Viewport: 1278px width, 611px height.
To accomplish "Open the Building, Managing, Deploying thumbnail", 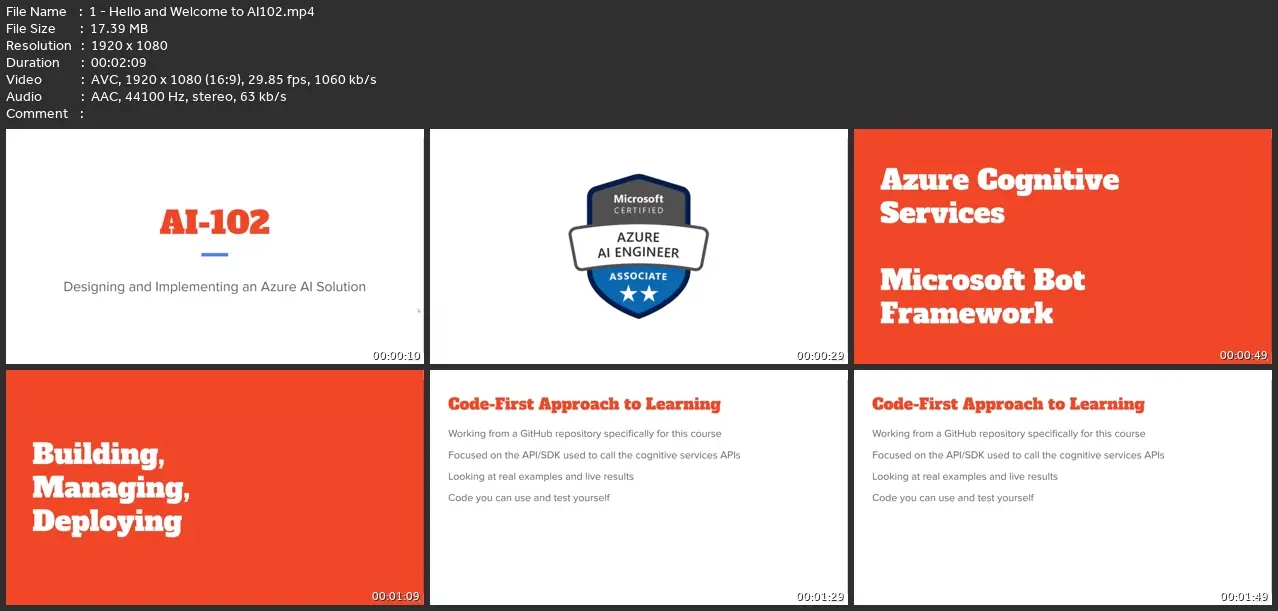I will pyautogui.click(x=215, y=488).
